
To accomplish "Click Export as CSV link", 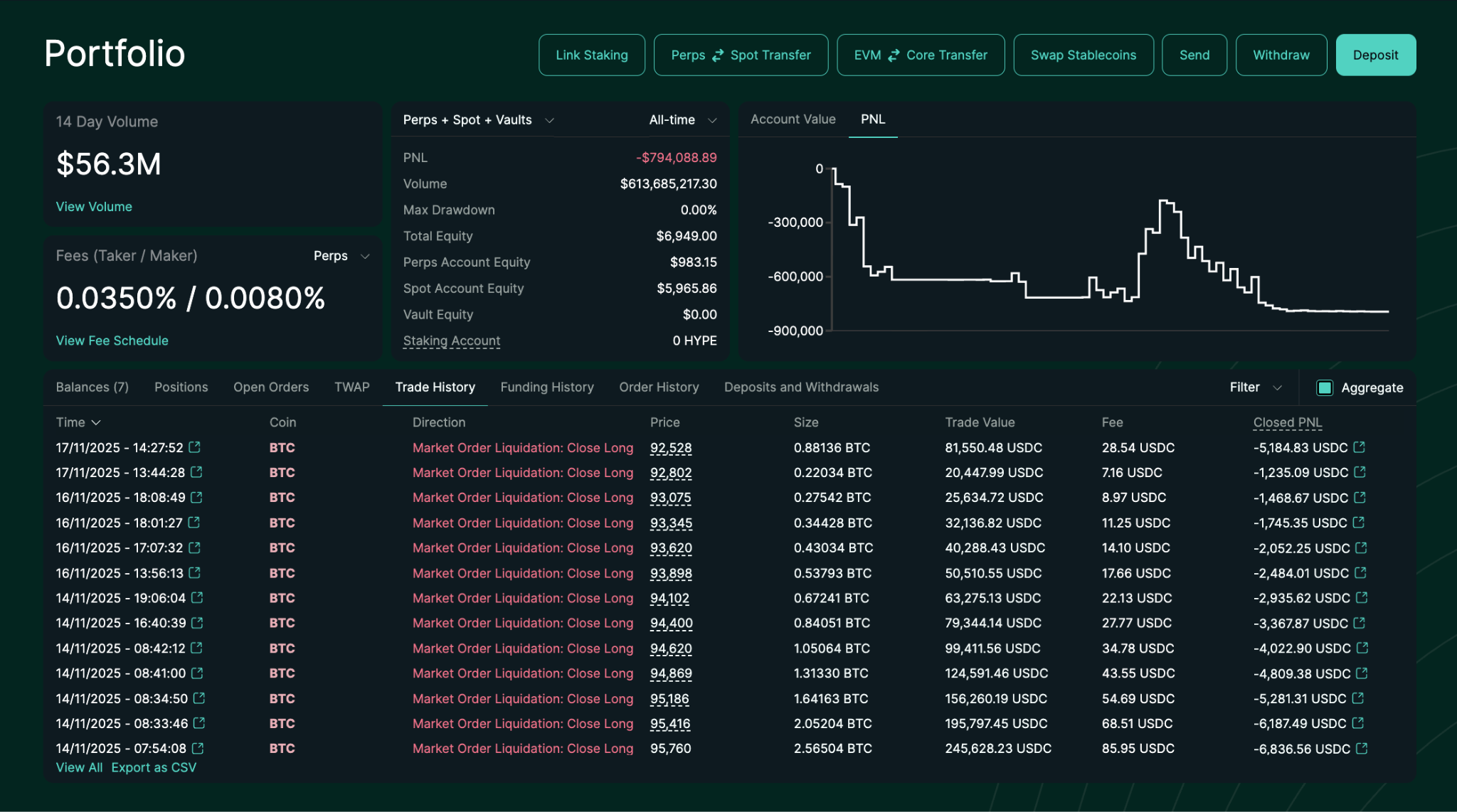I will click(x=154, y=768).
